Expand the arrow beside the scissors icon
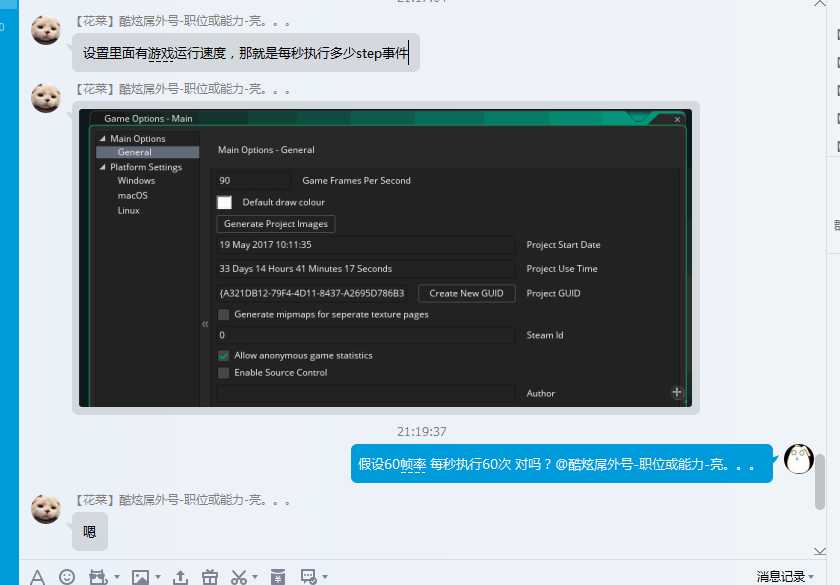Screen dimensions: 840x585 [255, 577]
